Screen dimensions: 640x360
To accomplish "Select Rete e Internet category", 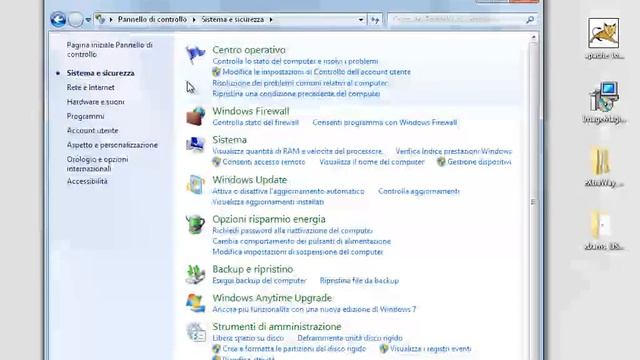I will click(91, 87).
